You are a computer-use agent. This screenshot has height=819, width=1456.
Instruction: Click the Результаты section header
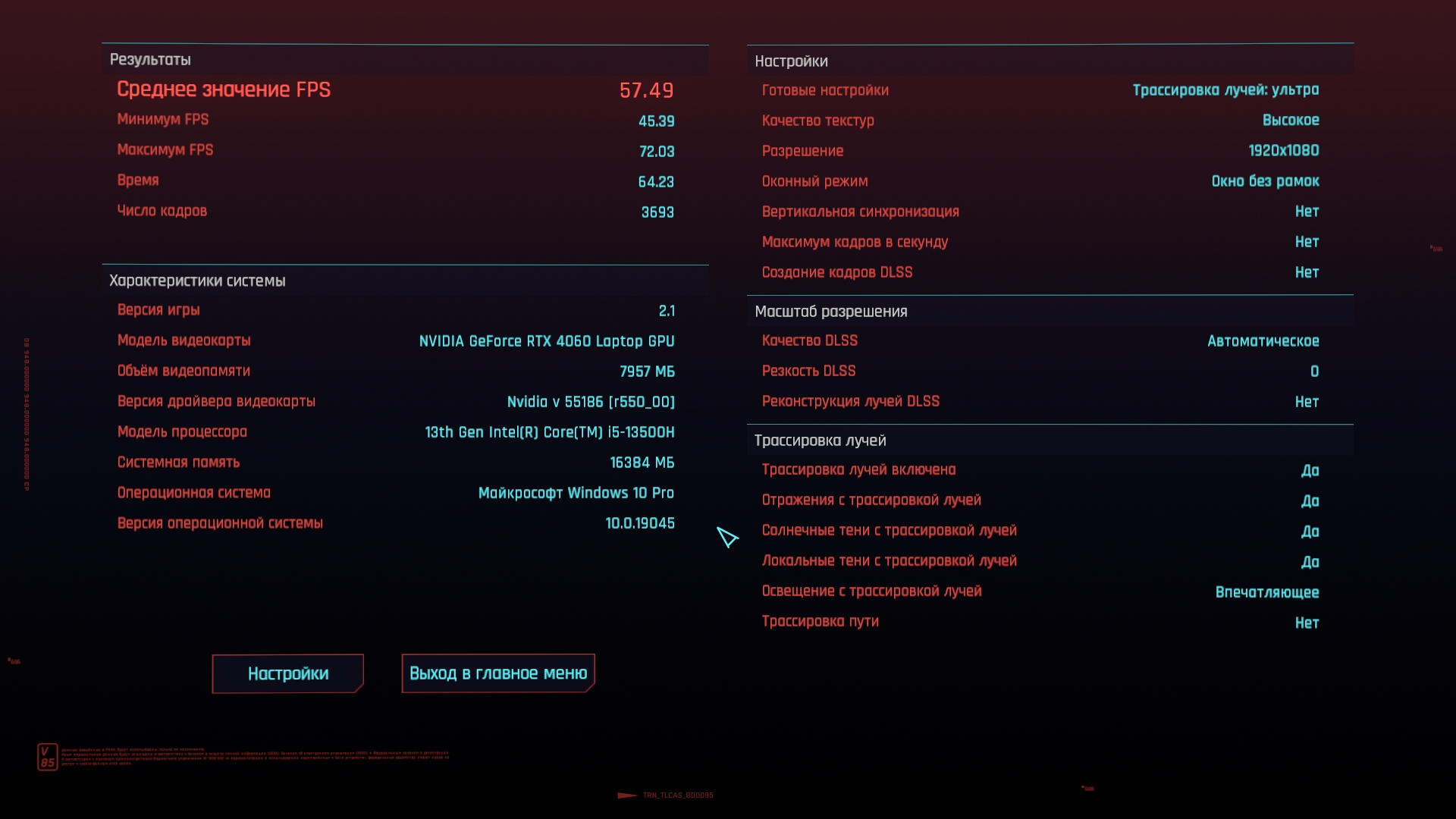click(x=150, y=60)
